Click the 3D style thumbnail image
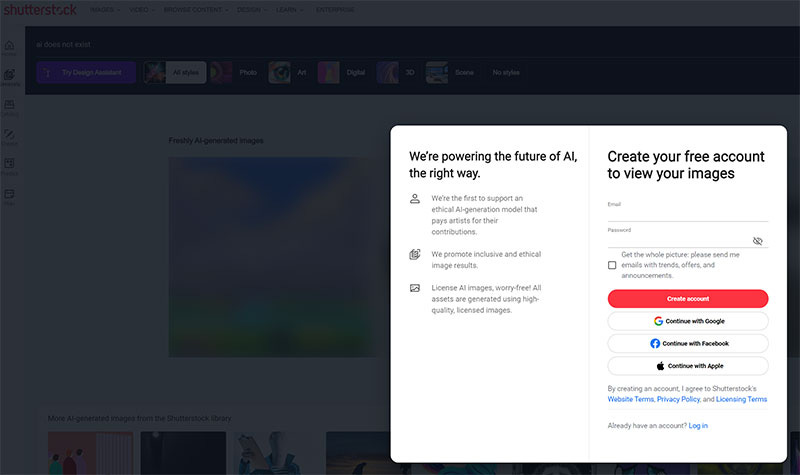This screenshot has height=475, width=800. [x=387, y=72]
